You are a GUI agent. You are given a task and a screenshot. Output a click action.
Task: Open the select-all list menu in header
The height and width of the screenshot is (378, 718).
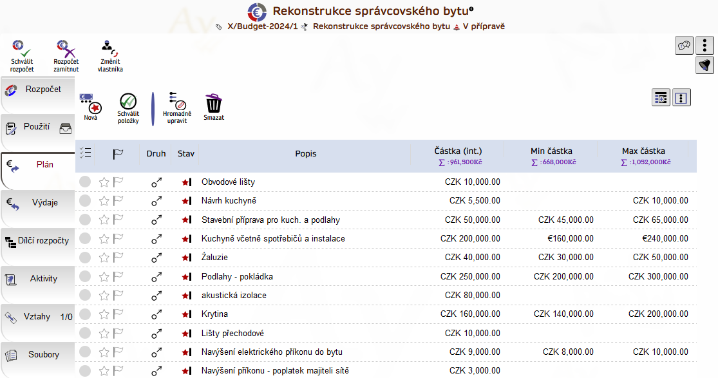(85, 153)
